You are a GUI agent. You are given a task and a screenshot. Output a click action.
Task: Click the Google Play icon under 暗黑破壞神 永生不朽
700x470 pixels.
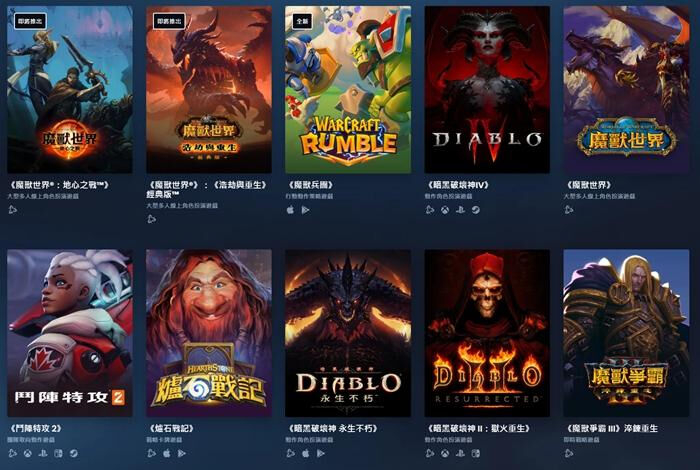(321, 453)
